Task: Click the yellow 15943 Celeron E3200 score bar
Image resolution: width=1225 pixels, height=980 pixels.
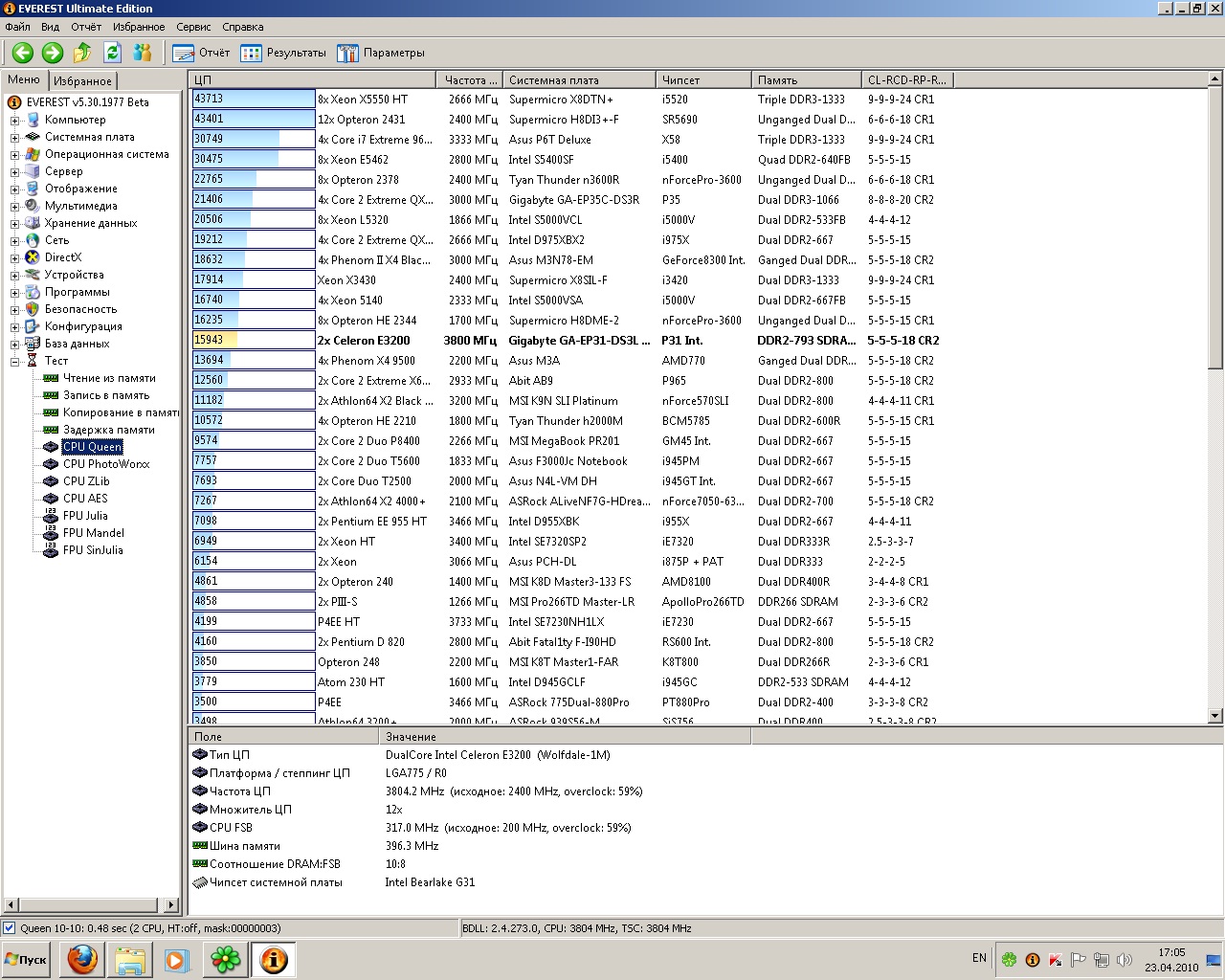Action: click(x=254, y=341)
